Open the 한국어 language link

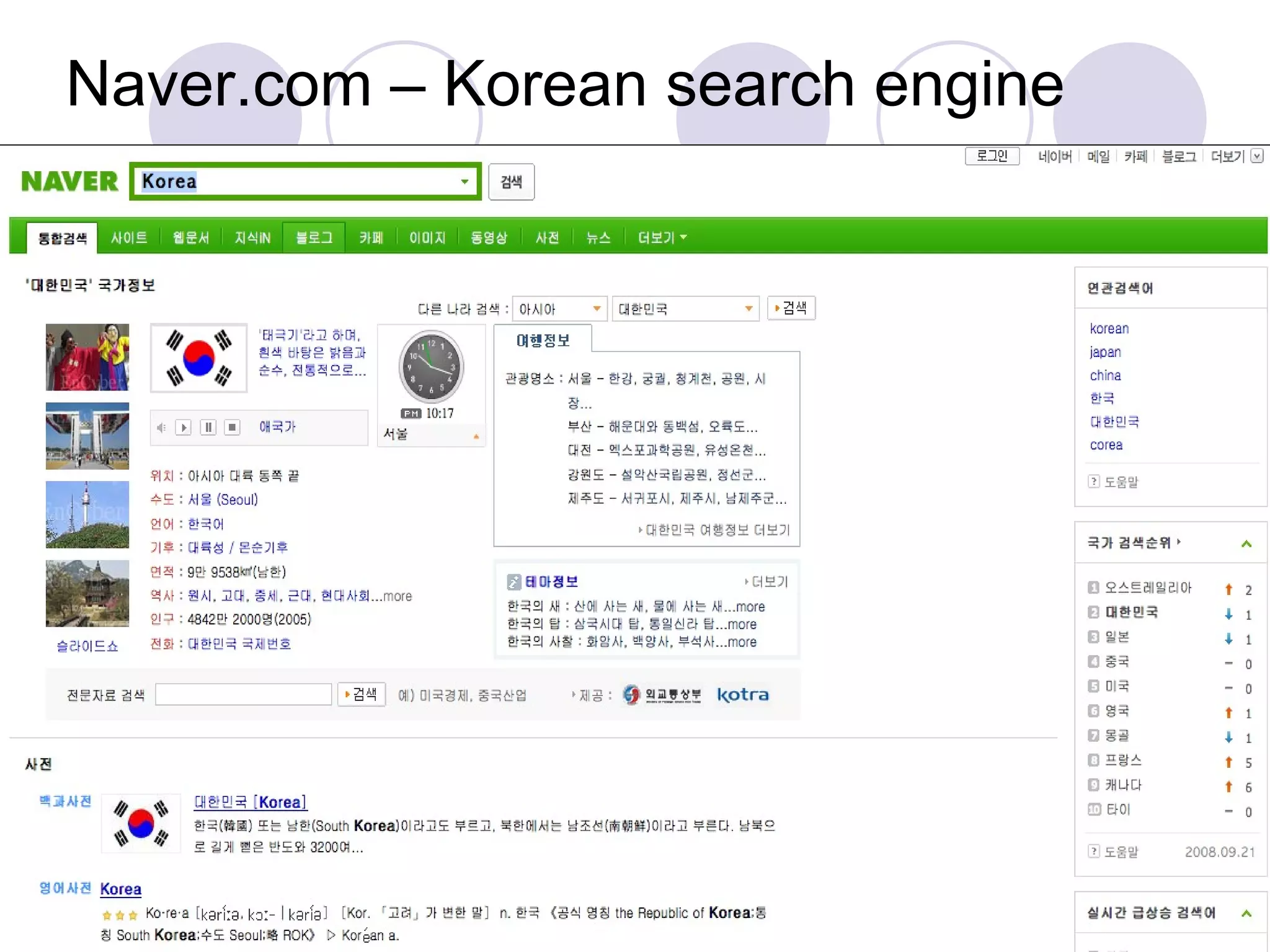pyautogui.click(x=206, y=524)
